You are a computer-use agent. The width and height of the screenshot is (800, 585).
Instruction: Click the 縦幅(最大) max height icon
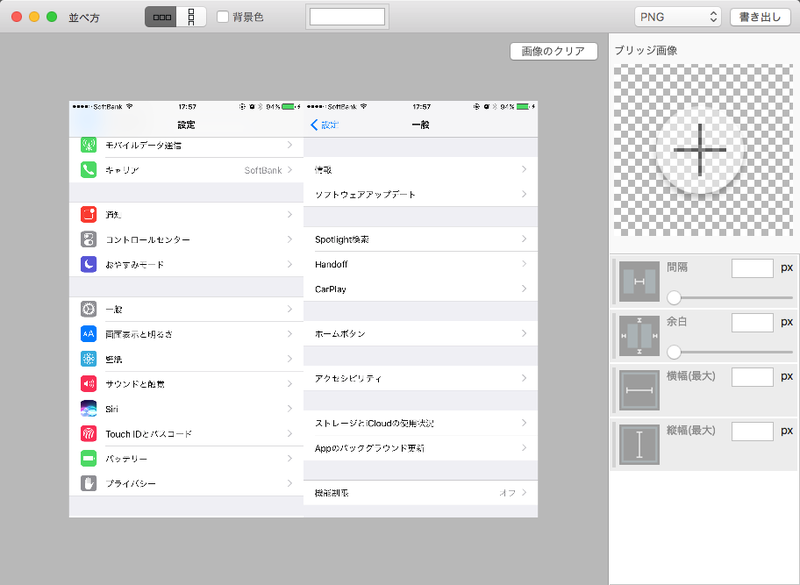639,444
